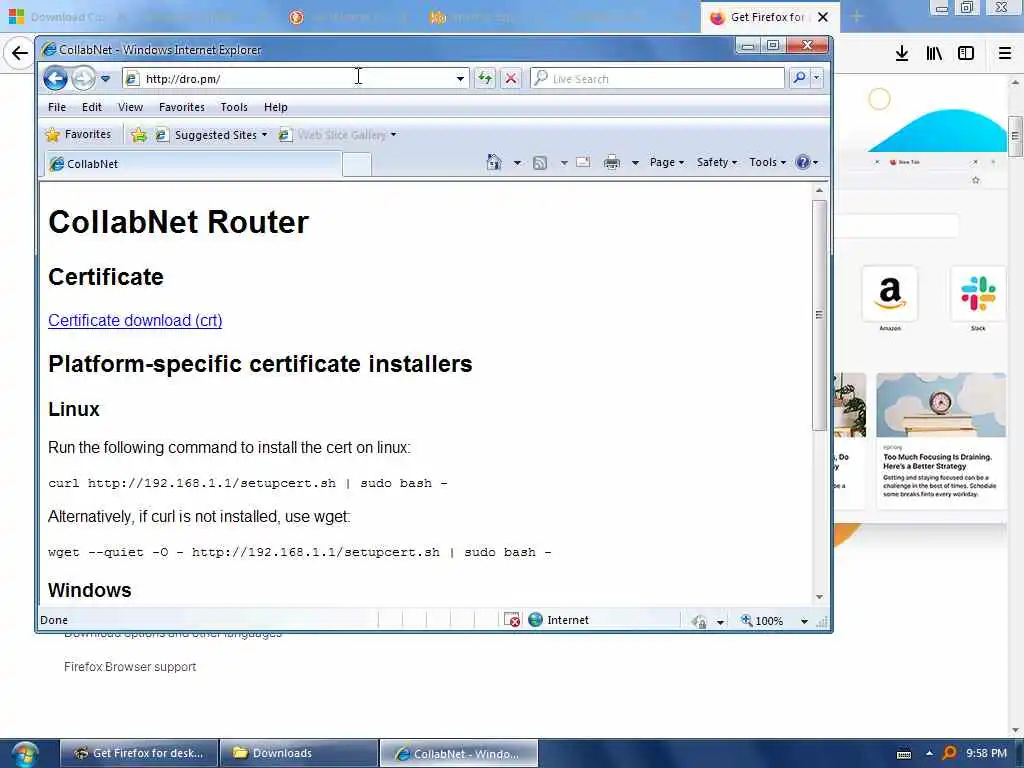This screenshot has width=1024, height=768.
Task: Open the Edit menu
Action: tap(91, 107)
